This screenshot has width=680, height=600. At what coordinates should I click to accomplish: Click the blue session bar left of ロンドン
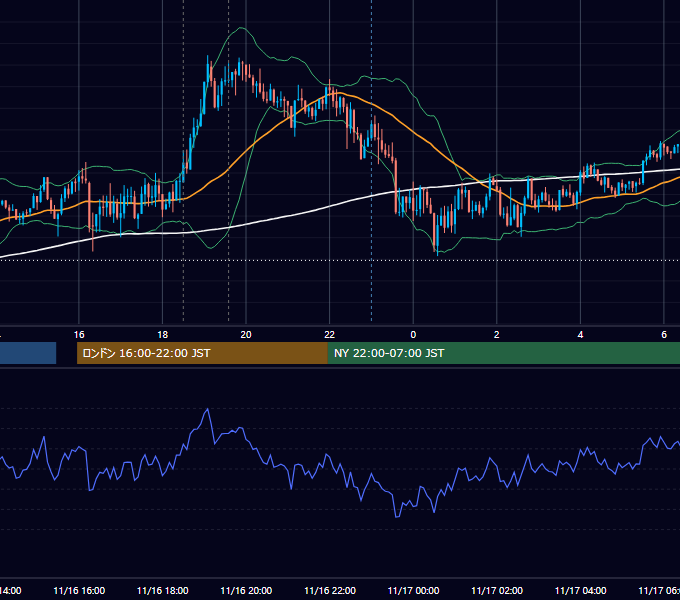[x=28, y=353]
